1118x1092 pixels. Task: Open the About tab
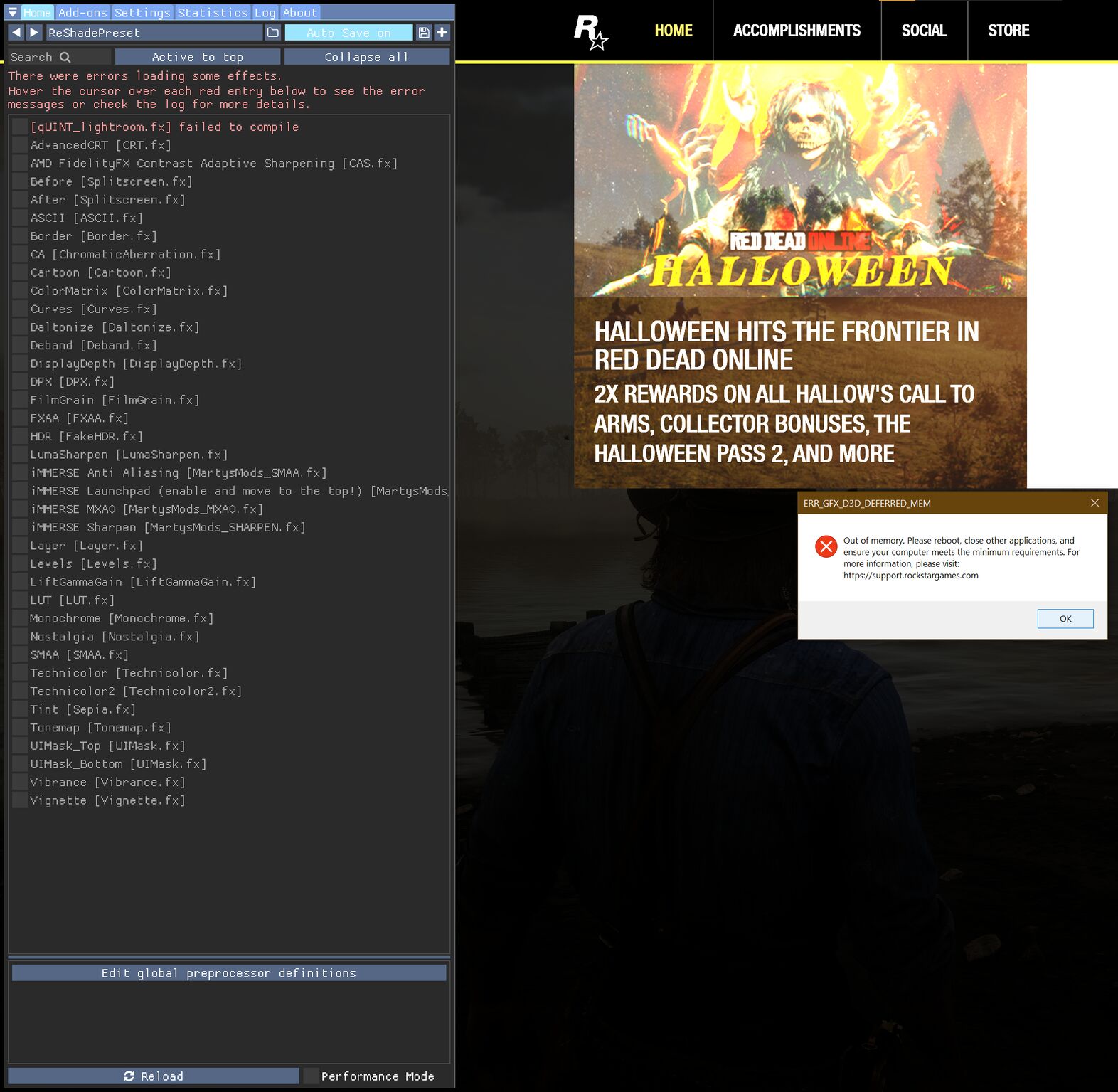(300, 12)
